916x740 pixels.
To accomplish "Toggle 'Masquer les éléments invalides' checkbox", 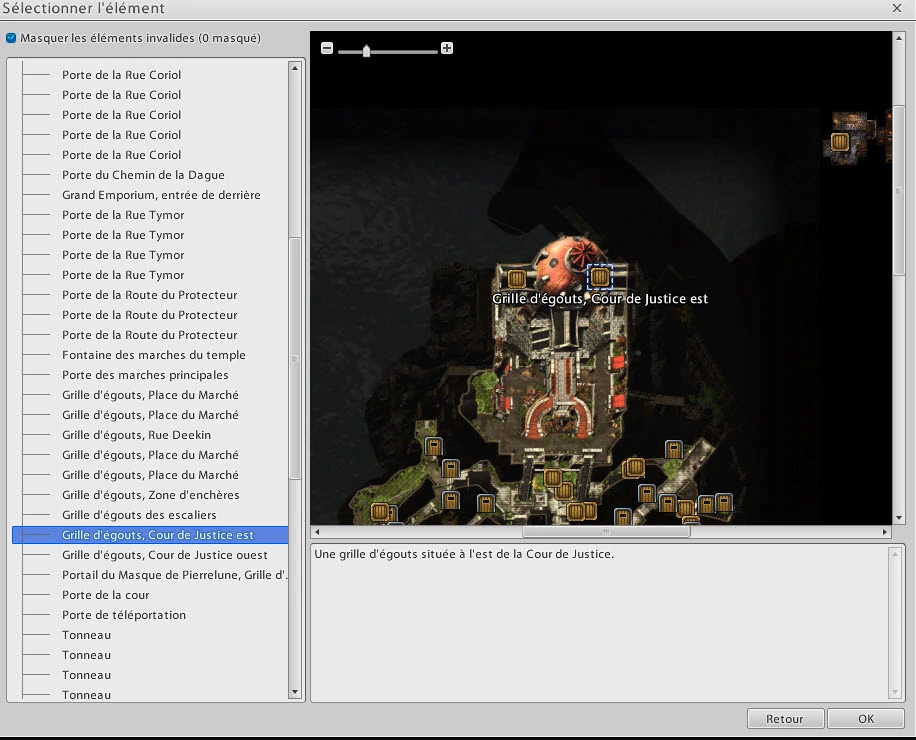I will [x=11, y=38].
